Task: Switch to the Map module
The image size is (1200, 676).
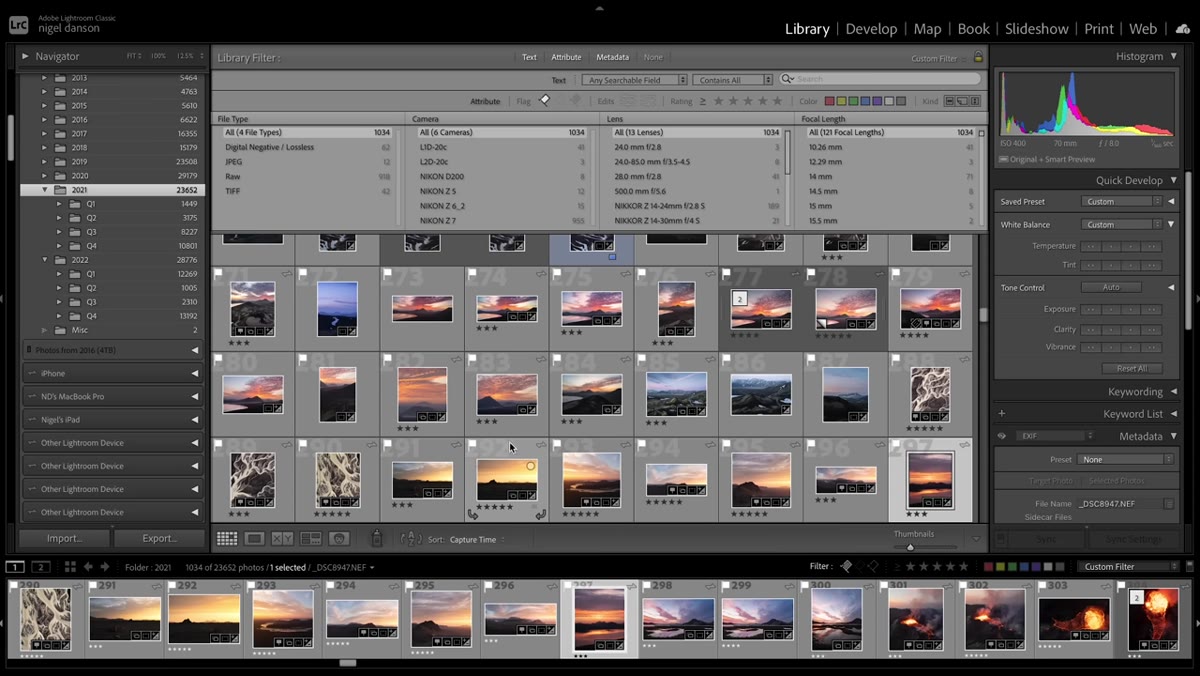Action: tap(927, 29)
